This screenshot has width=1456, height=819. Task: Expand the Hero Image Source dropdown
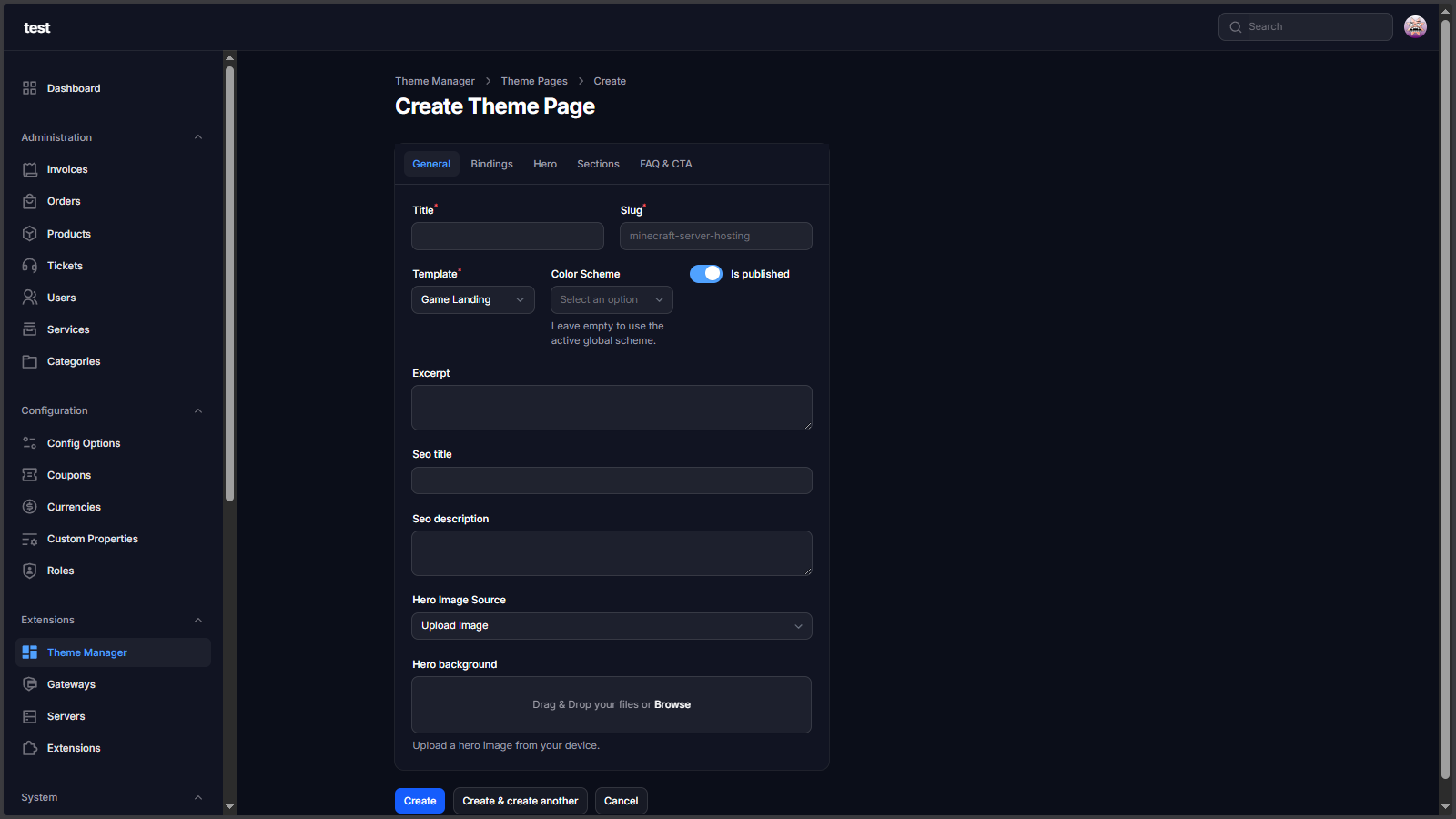click(x=611, y=626)
